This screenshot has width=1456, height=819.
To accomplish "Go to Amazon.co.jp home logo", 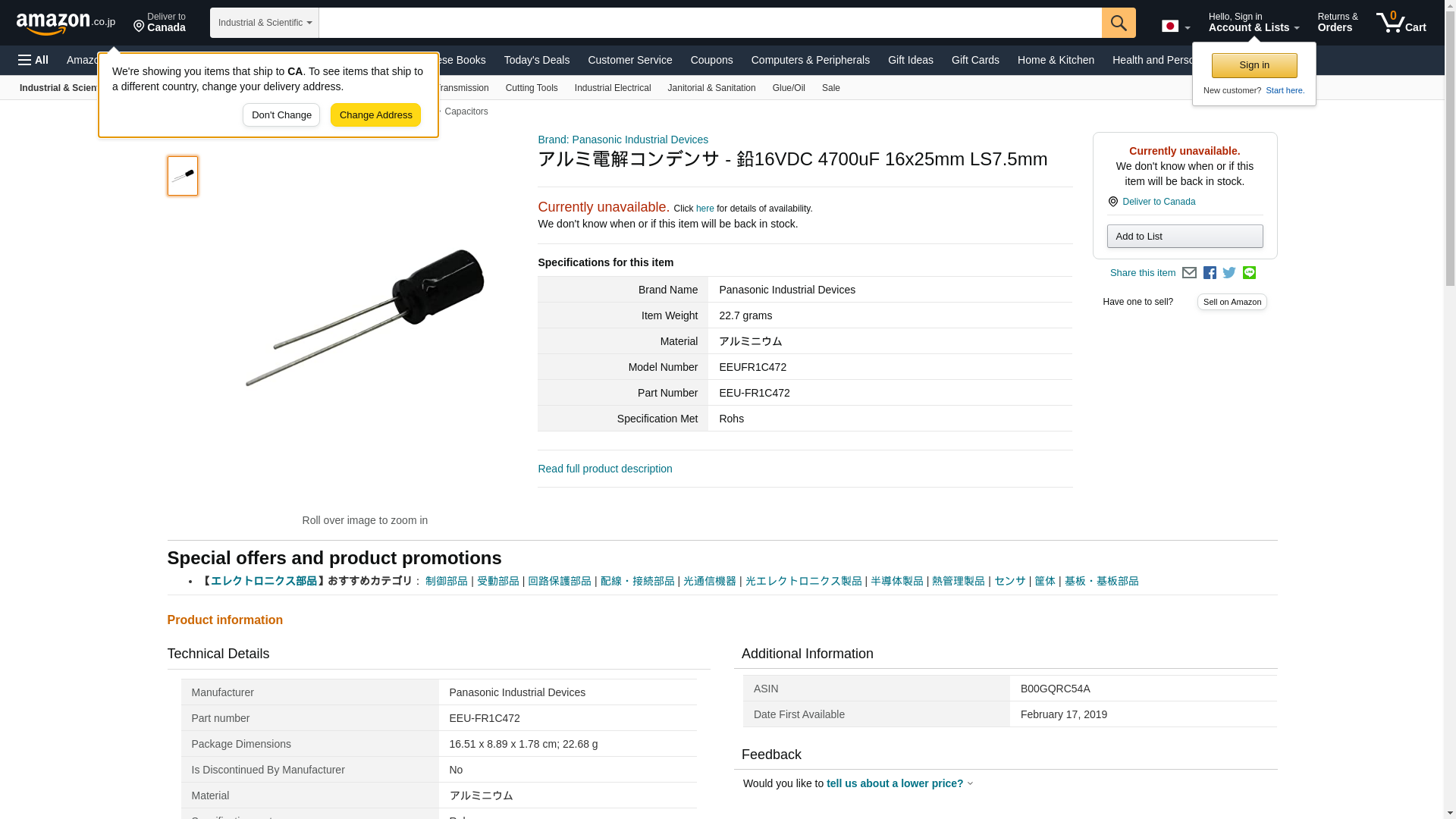I will pyautogui.click(x=65, y=23).
